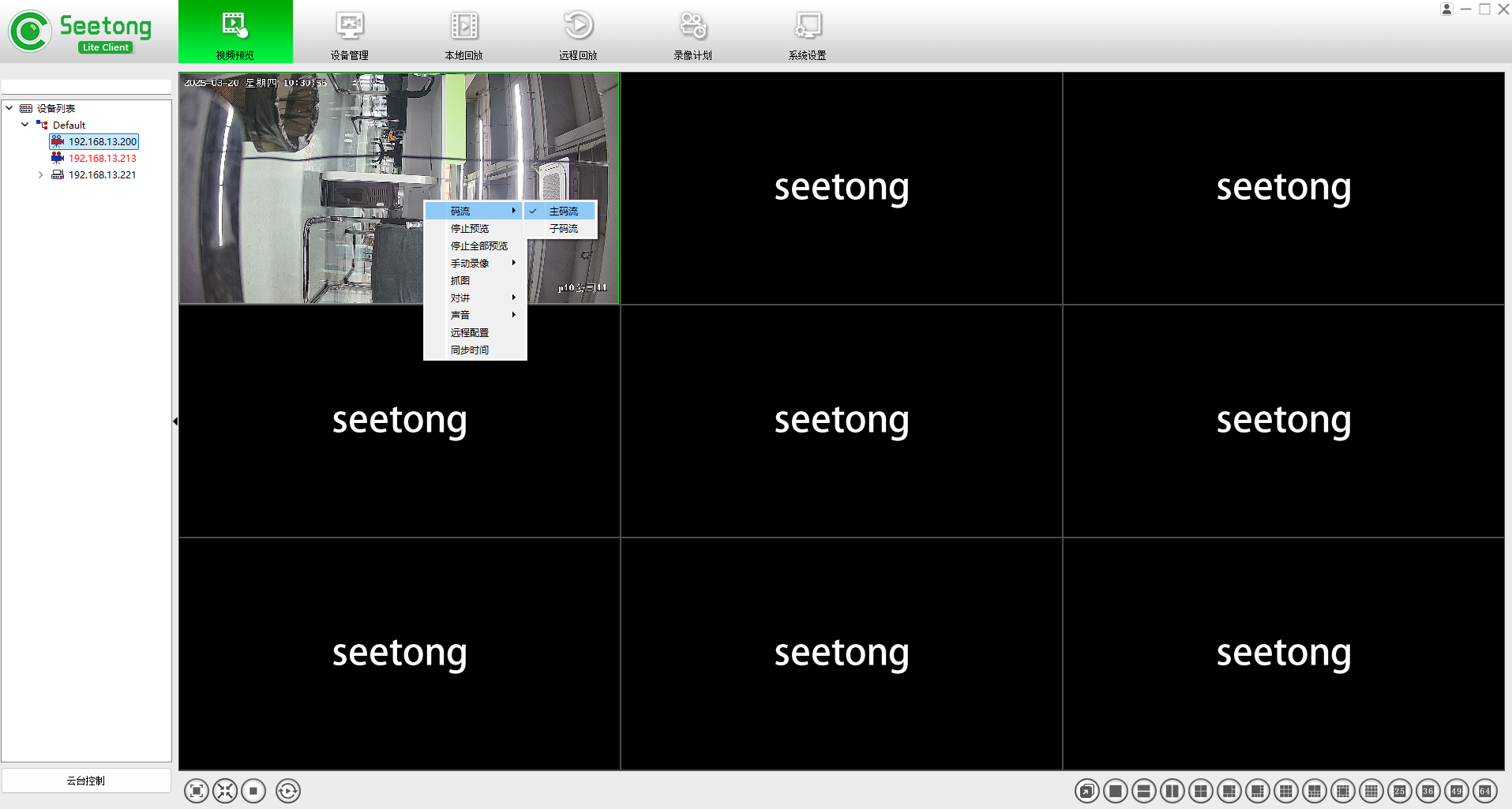Viewport: 1512px width, 809px height.
Task: Expand the 192.168.13.221 device node
Action: [40, 175]
